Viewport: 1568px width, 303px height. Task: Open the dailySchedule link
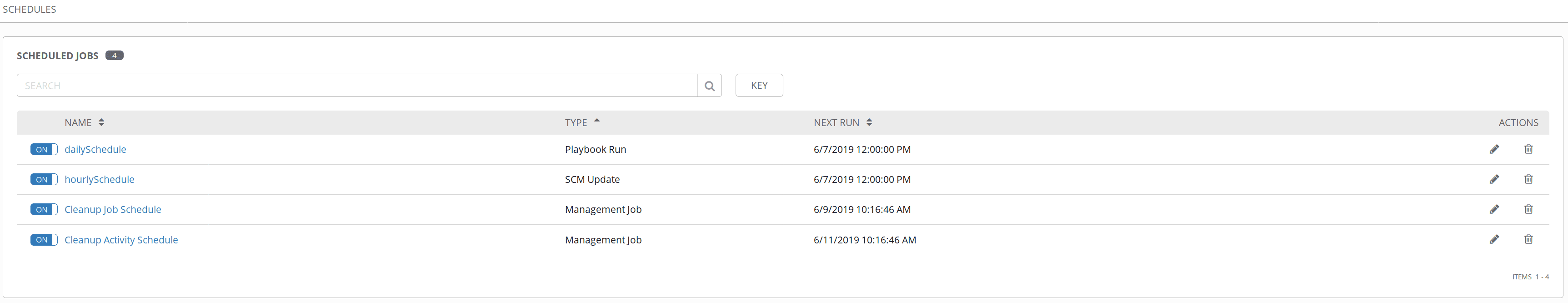[95, 149]
